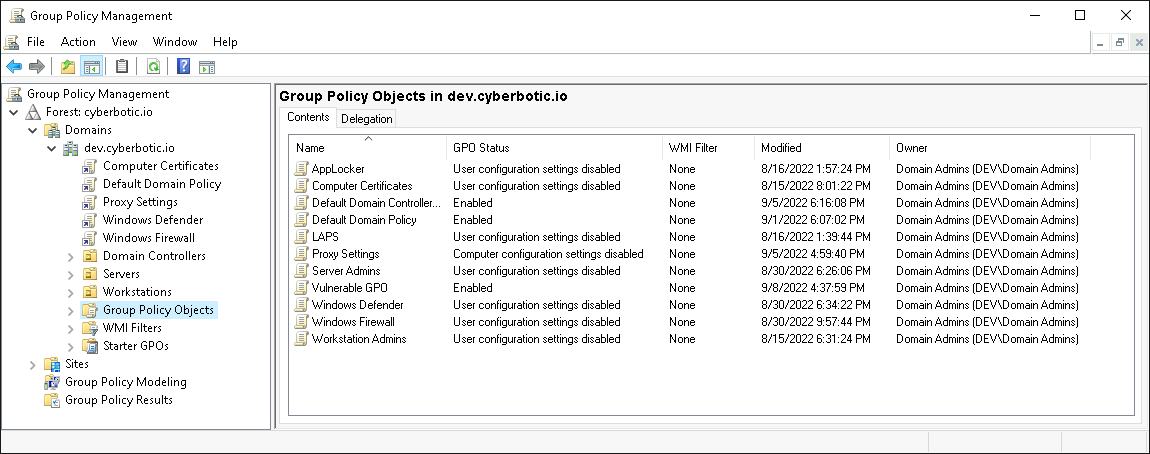The image size is (1150, 454).
Task: Click the AppLocker GPO icon in list
Action: (x=300, y=169)
